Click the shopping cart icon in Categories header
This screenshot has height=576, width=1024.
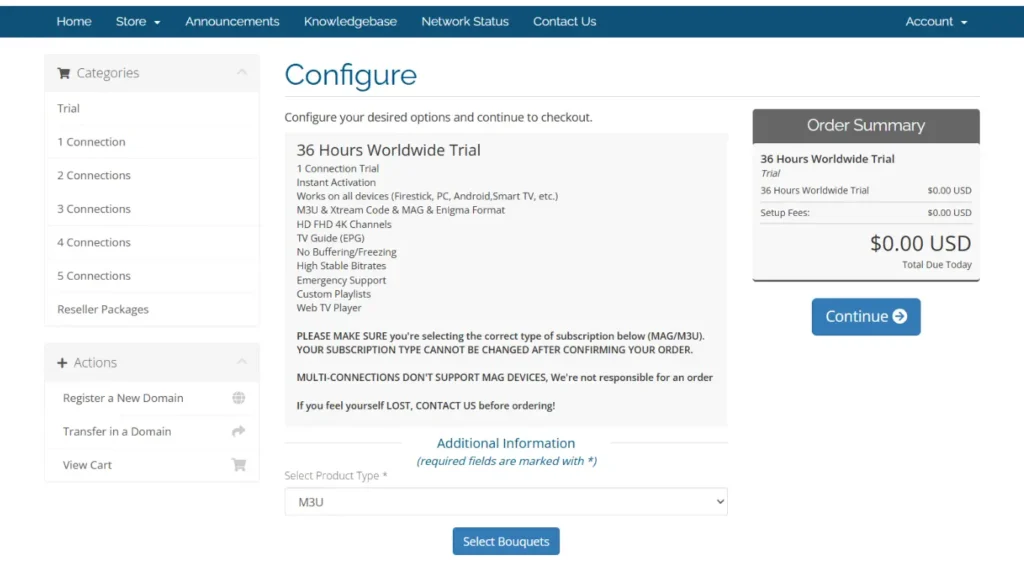click(63, 73)
